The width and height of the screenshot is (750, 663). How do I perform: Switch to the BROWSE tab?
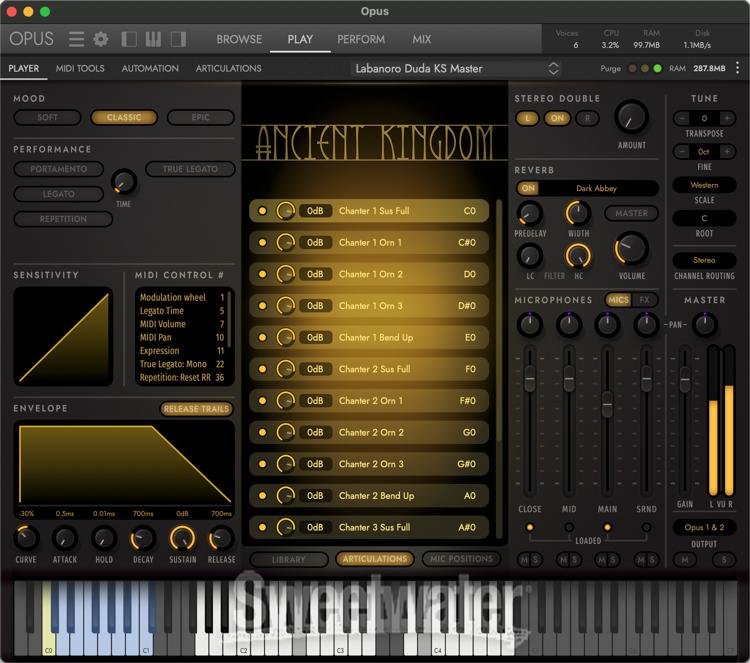click(239, 39)
